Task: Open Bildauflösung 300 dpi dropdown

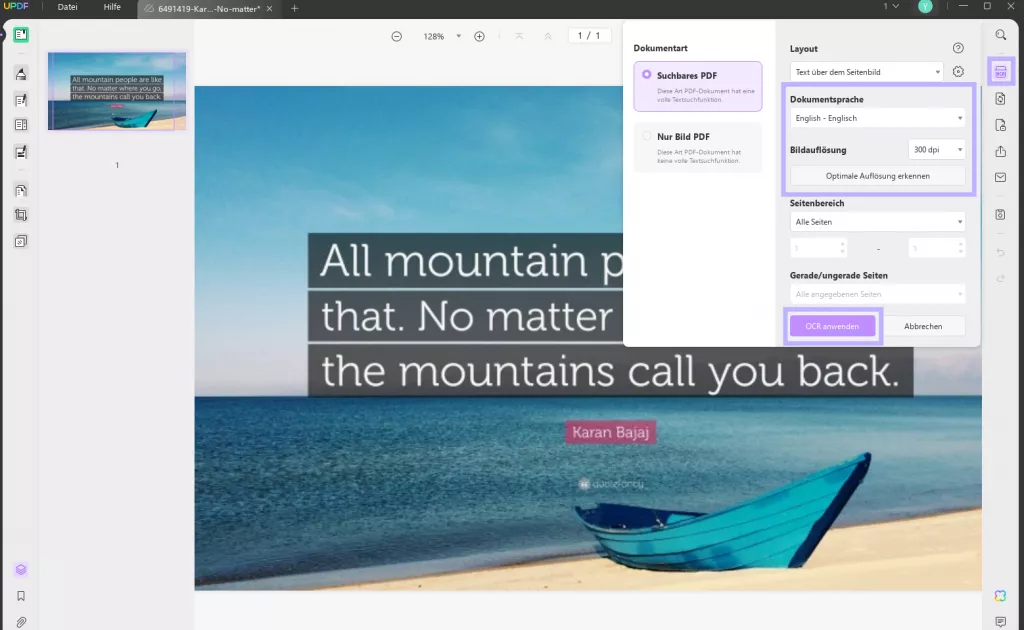Action: coord(936,150)
